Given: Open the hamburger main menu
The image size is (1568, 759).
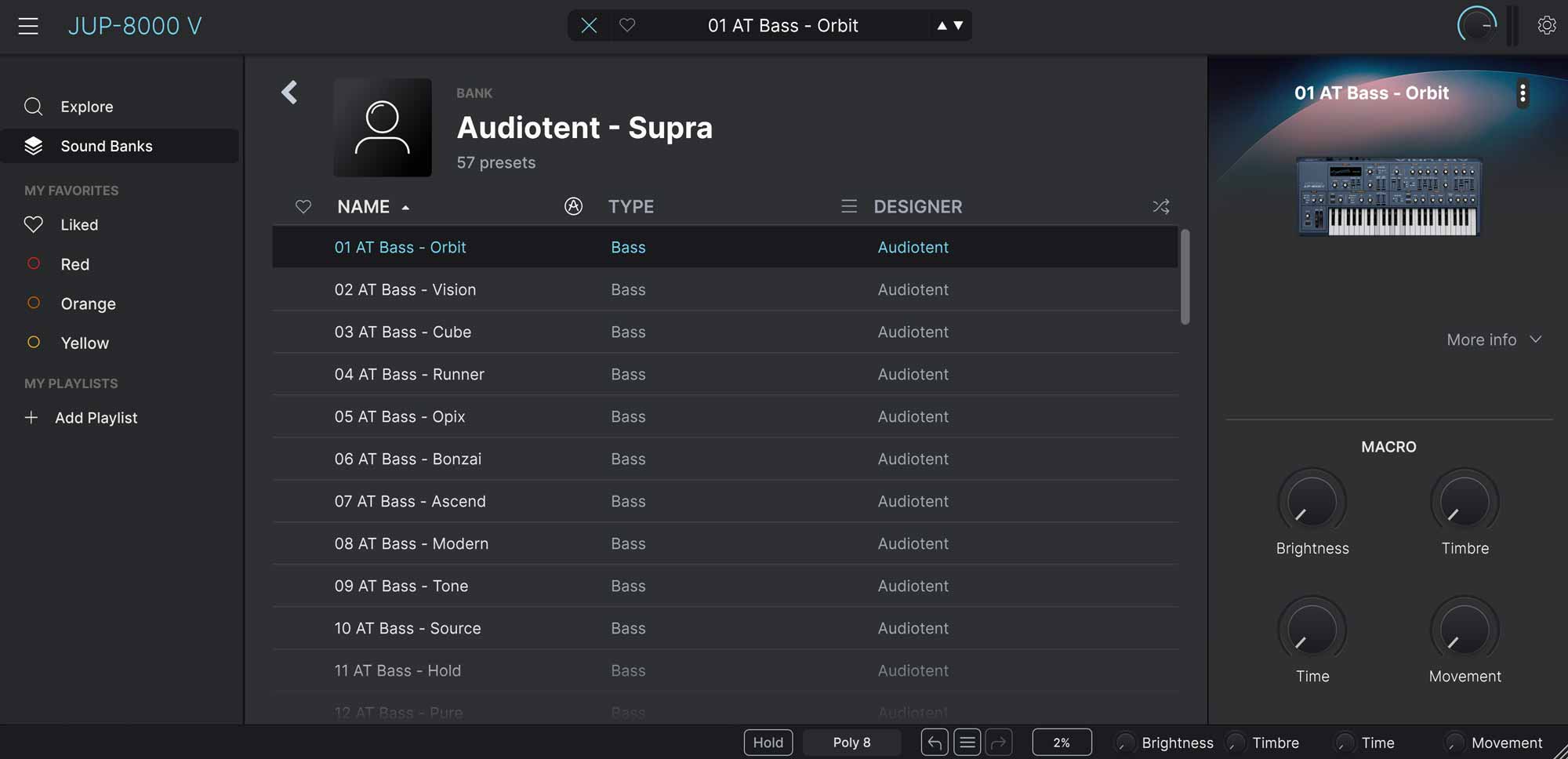Looking at the screenshot, I should pos(28,26).
